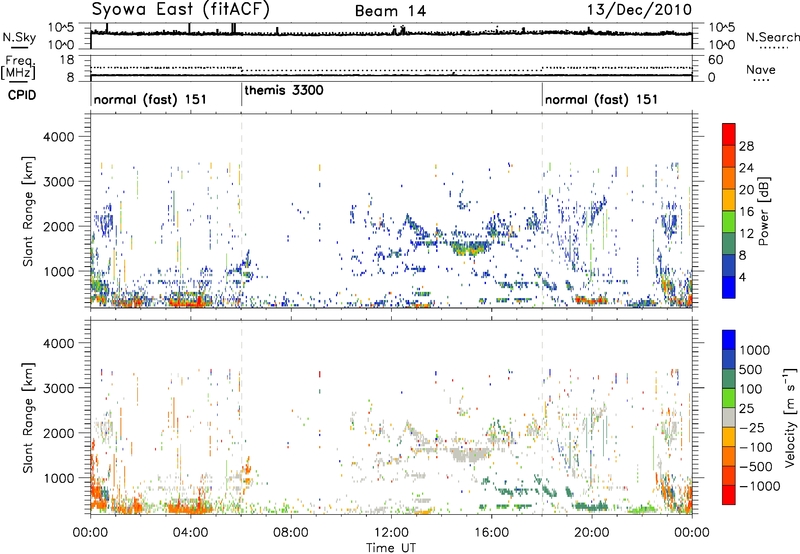This screenshot has width=800, height=554.
Task: Click the 'N.Search' legend label
Action: tap(773, 37)
